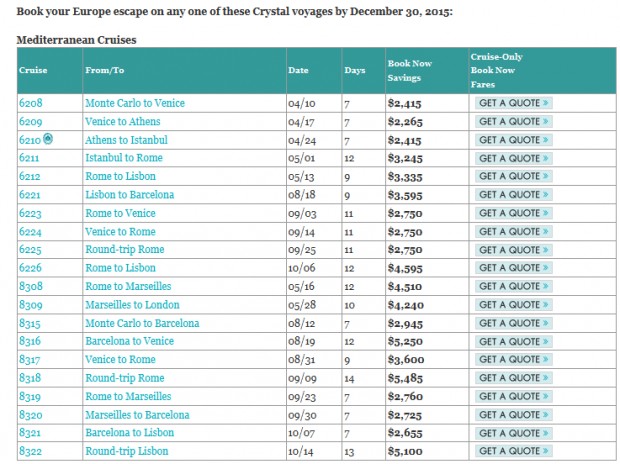Get a quote for cruise 8321
The height and width of the screenshot is (464, 620).
pyautogui.click(x=513, y=434)
